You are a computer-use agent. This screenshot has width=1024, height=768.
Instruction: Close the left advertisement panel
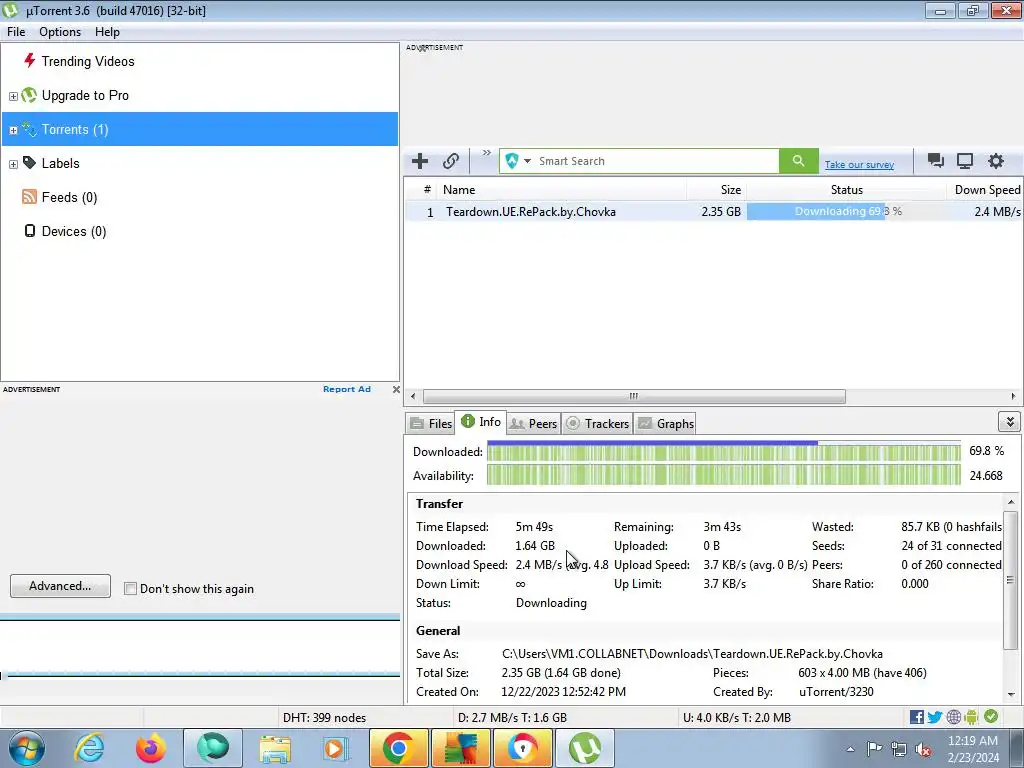(396, 389)
